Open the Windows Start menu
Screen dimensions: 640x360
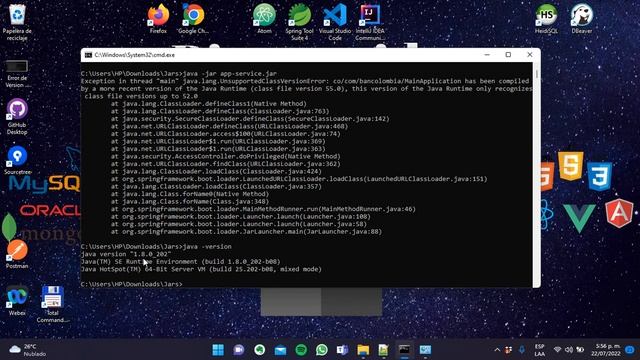(218, 350)
